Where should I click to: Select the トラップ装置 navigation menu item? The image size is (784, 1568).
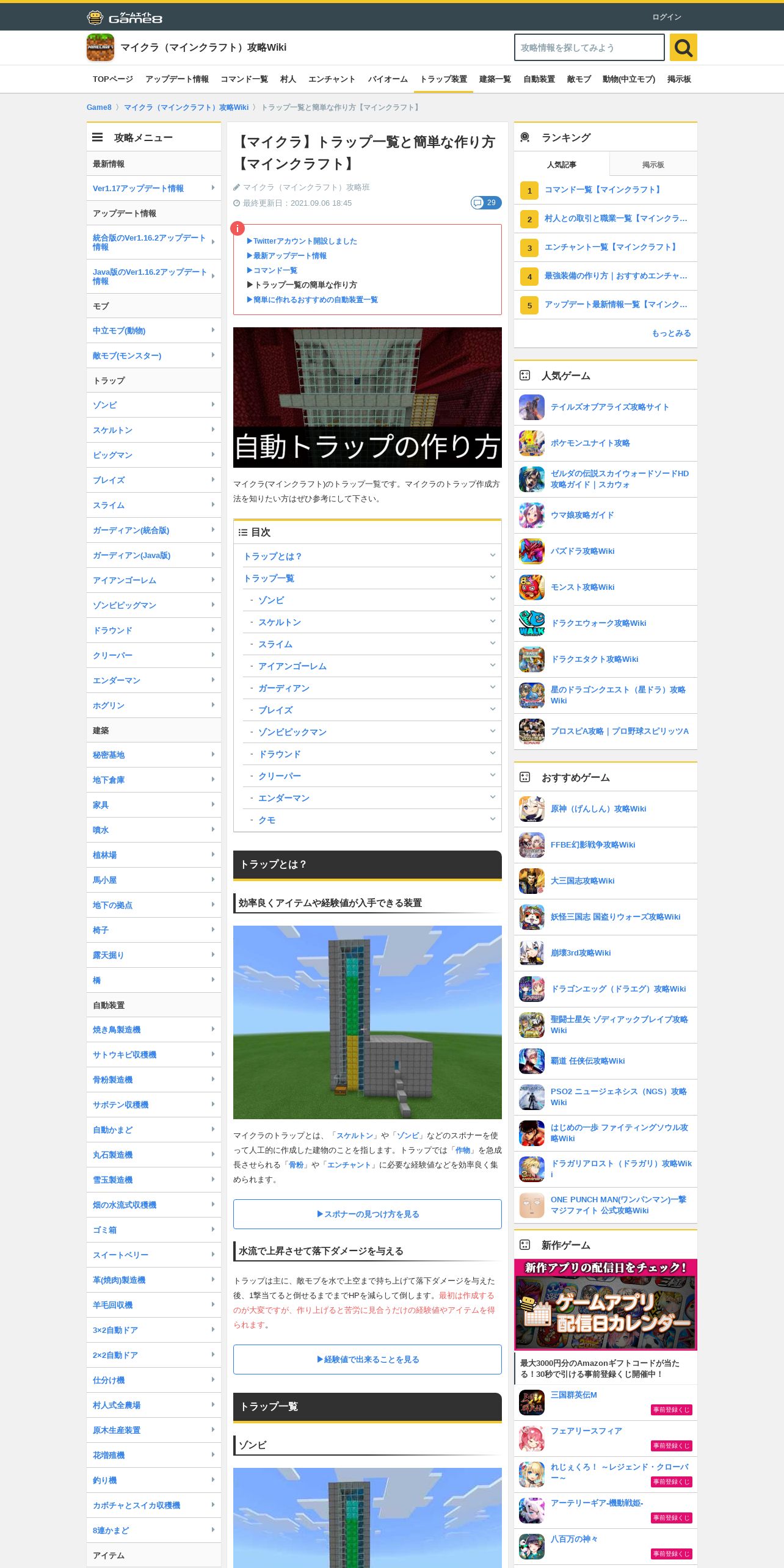[x=443, y=79]
